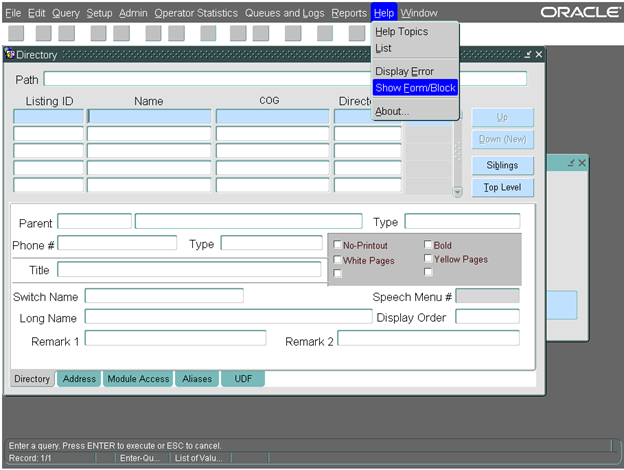
Task: Open the Window menu
Action: coord(419,13)
